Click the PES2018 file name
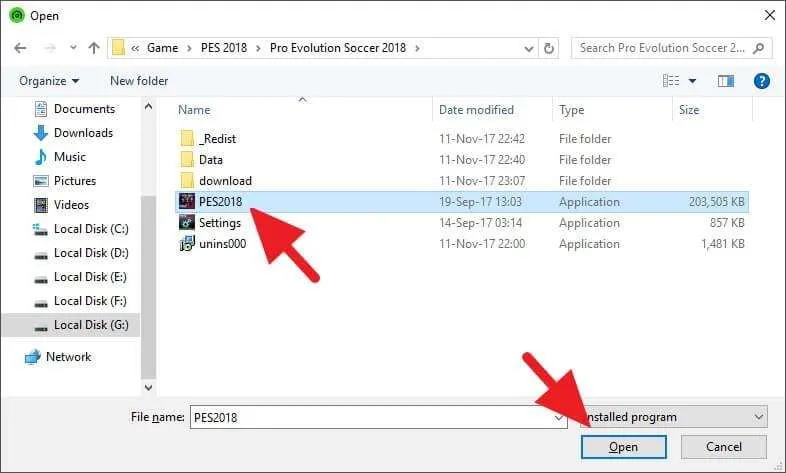 [x=221, y=201]
